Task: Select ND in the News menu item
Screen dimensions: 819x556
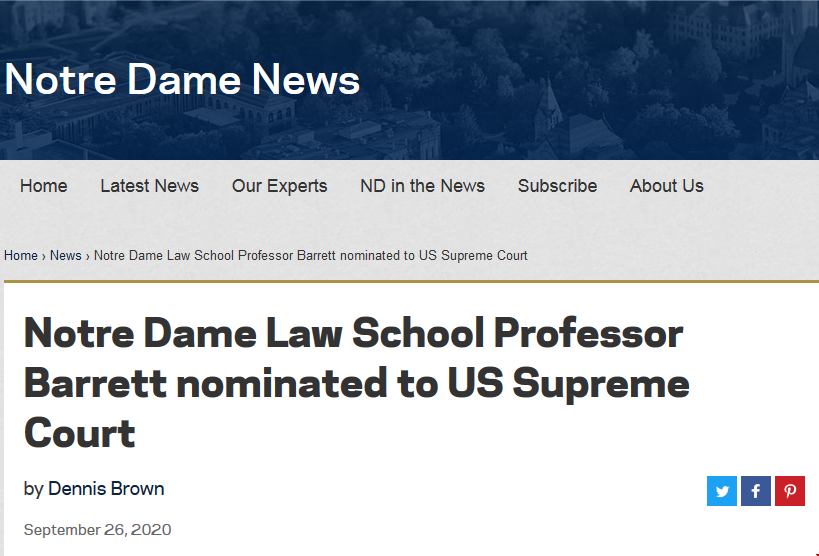Action: coord(423,186)
